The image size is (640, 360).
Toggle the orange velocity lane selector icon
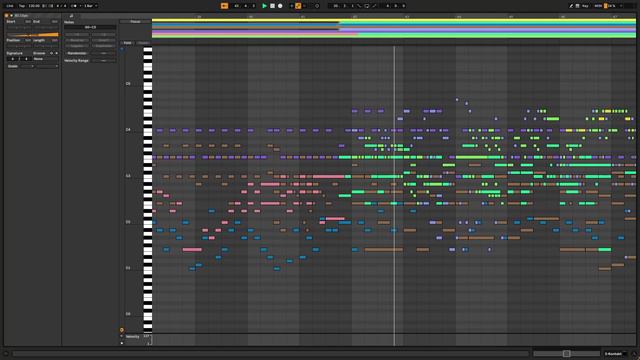pyautogui.click(x=122, y=330)
